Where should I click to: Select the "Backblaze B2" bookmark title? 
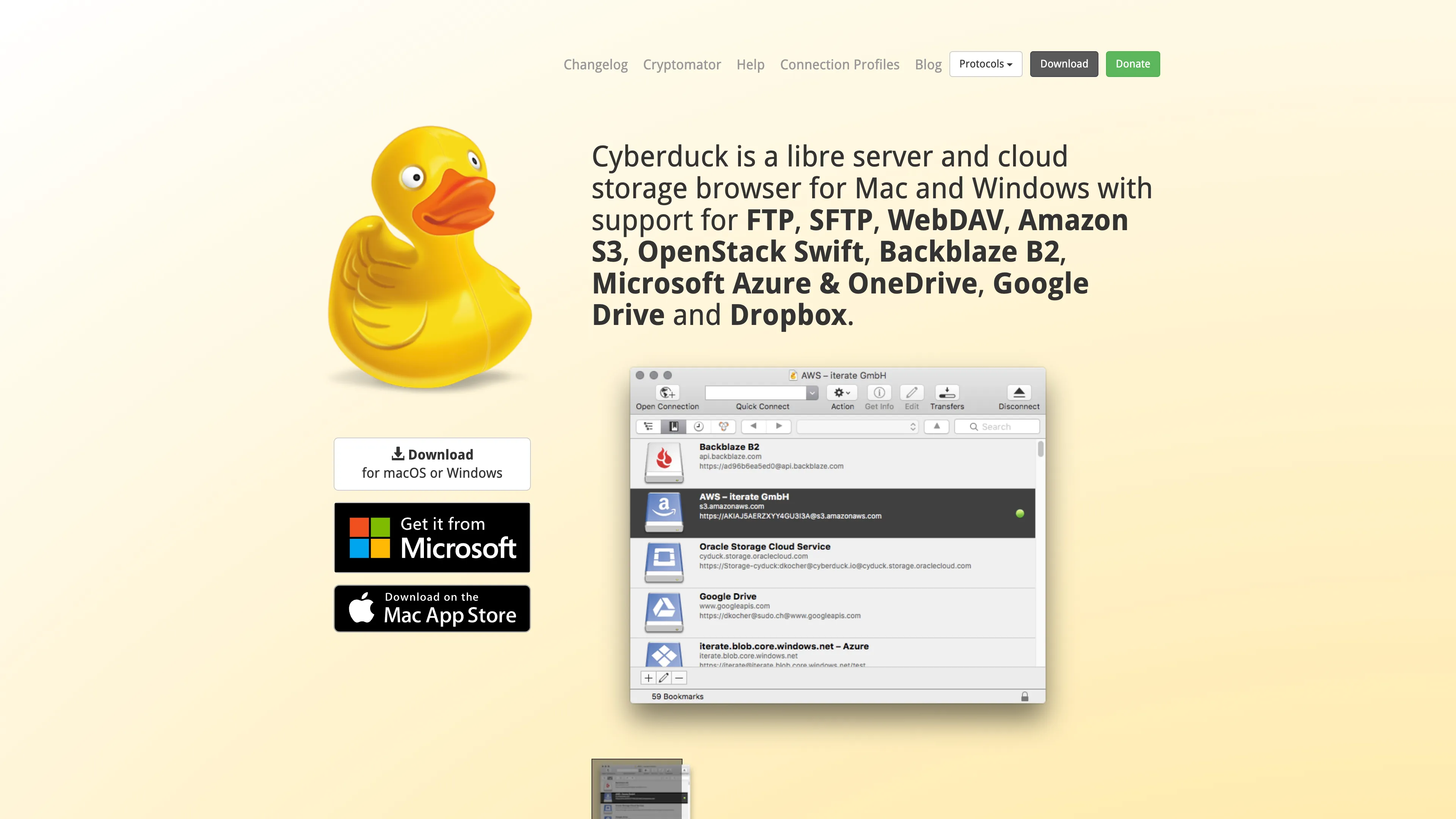point(729,447)
